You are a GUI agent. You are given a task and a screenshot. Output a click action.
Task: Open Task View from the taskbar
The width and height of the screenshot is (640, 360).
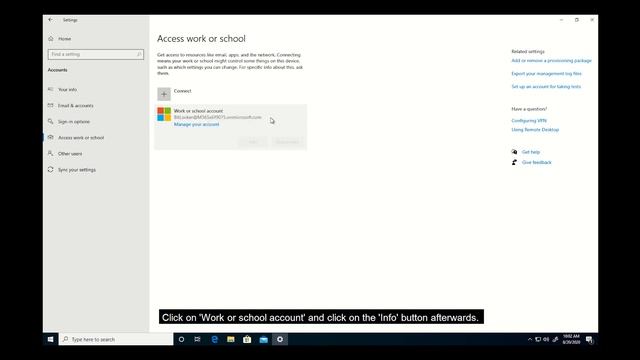(x=198, y=339)
